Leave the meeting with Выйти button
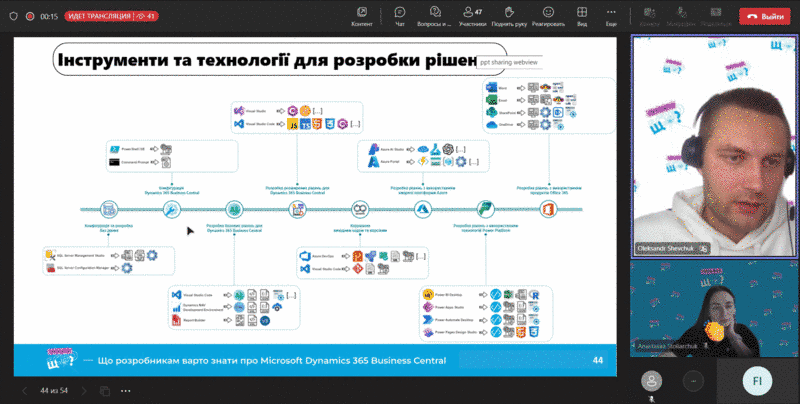 [765, 16]
